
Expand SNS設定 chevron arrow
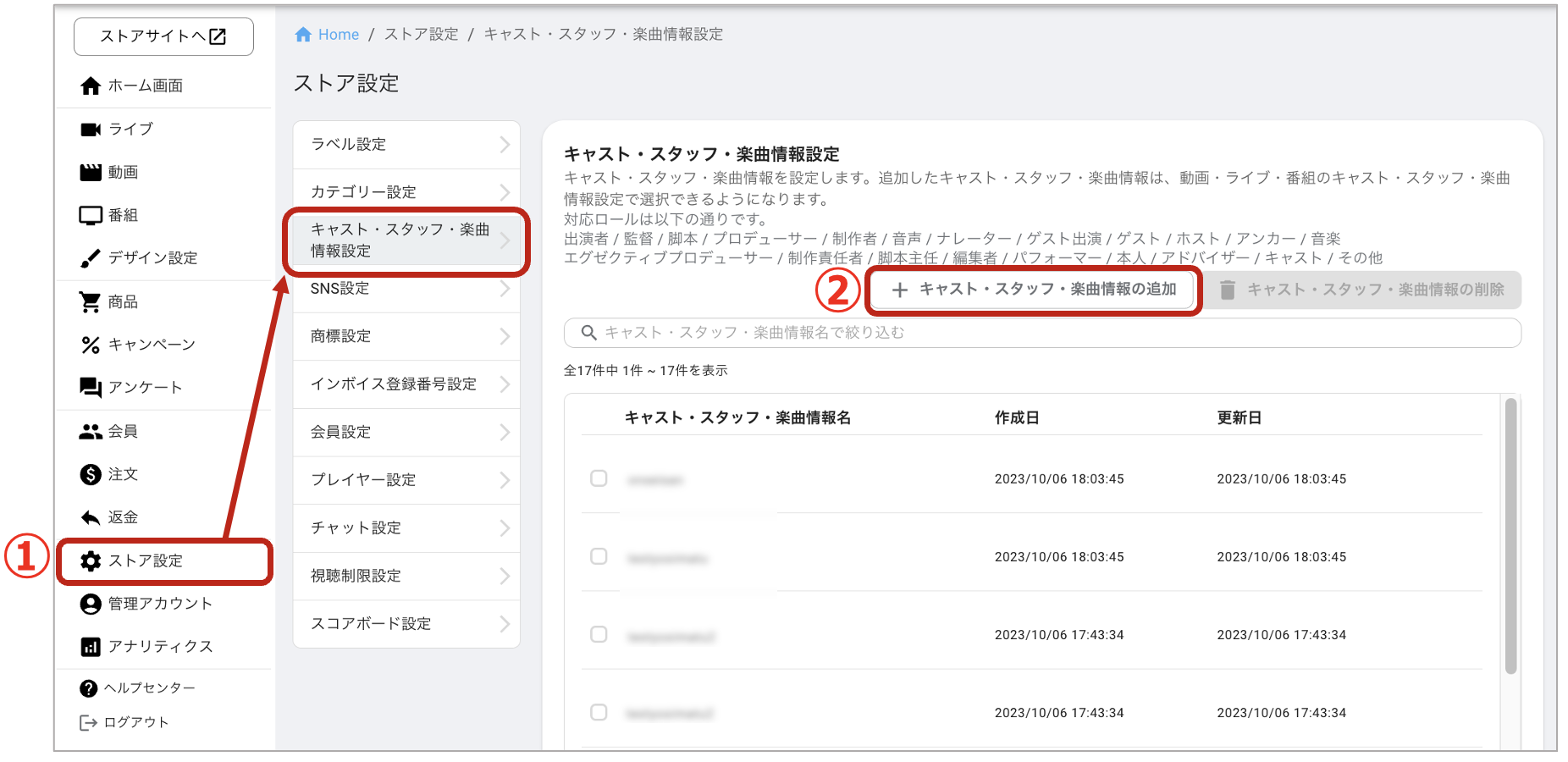pyautogui.click(x=505, y=289)
